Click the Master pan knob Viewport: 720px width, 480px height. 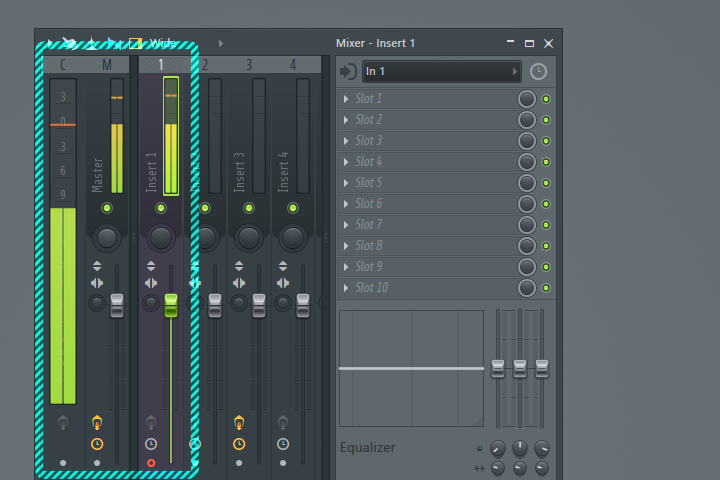pos(107,237)
